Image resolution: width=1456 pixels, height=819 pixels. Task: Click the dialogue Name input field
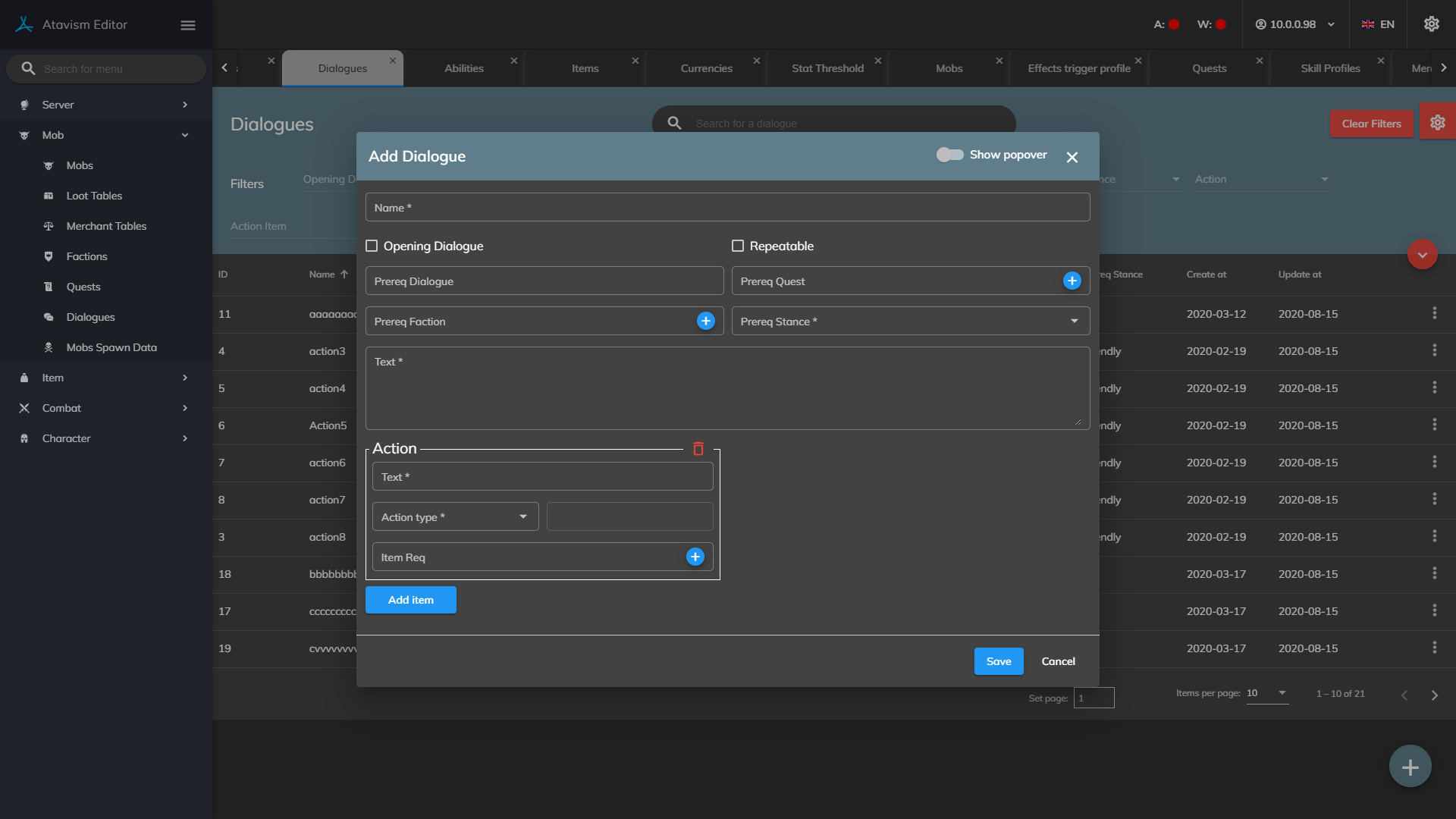coord(727,208)
